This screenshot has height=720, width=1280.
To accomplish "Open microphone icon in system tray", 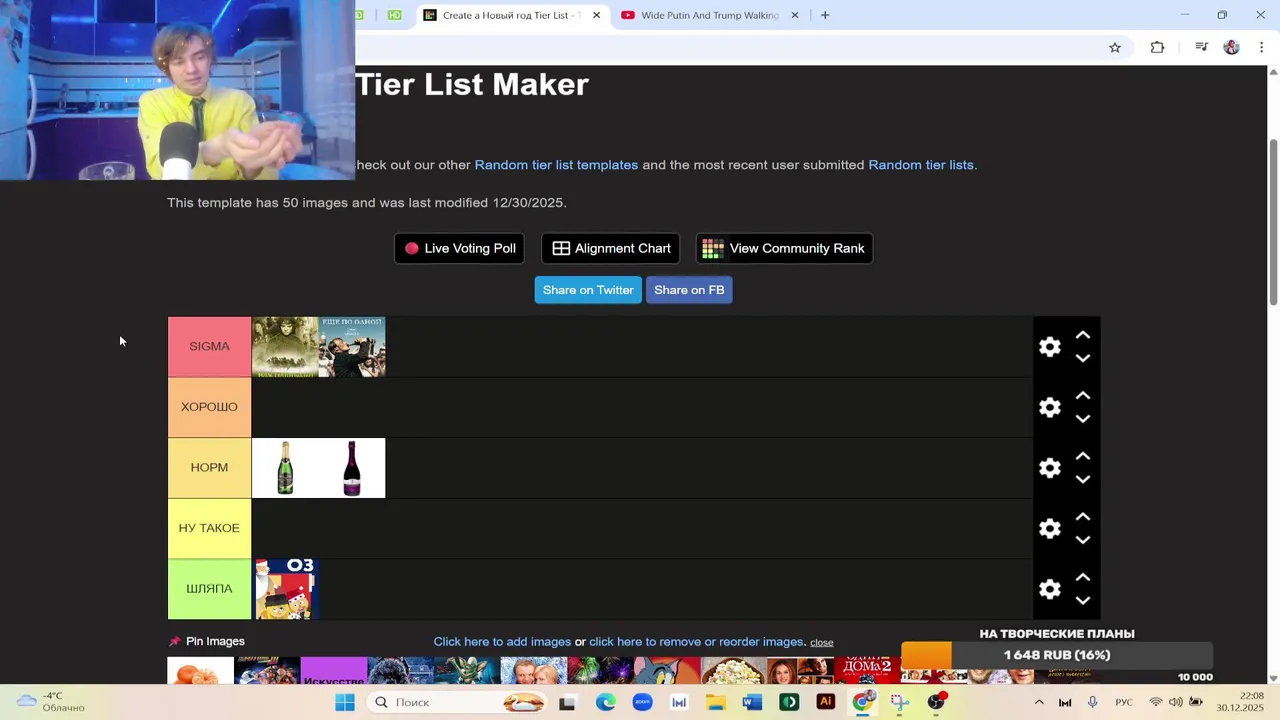I will pos(1092,702).
